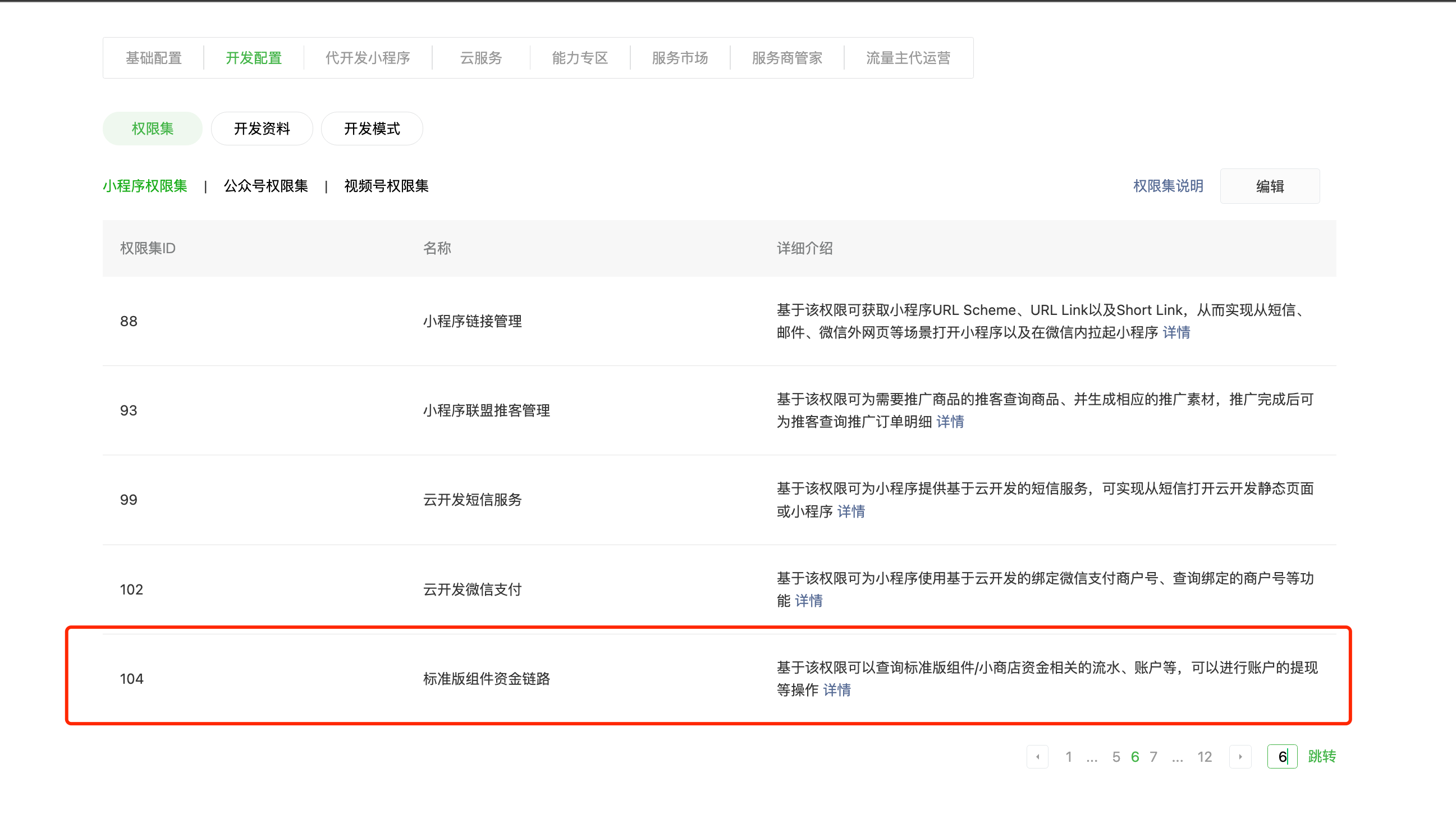Open 详情 link for 标准版组件资金链路
The height and width of the screenshot is (814, 1456).
836,689
